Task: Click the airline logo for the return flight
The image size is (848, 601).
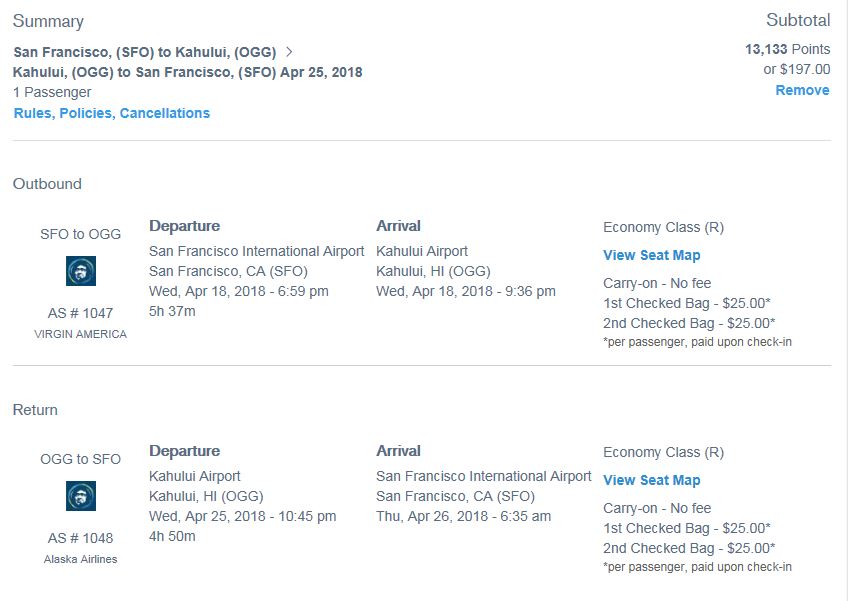Action: tap(81, 496)
